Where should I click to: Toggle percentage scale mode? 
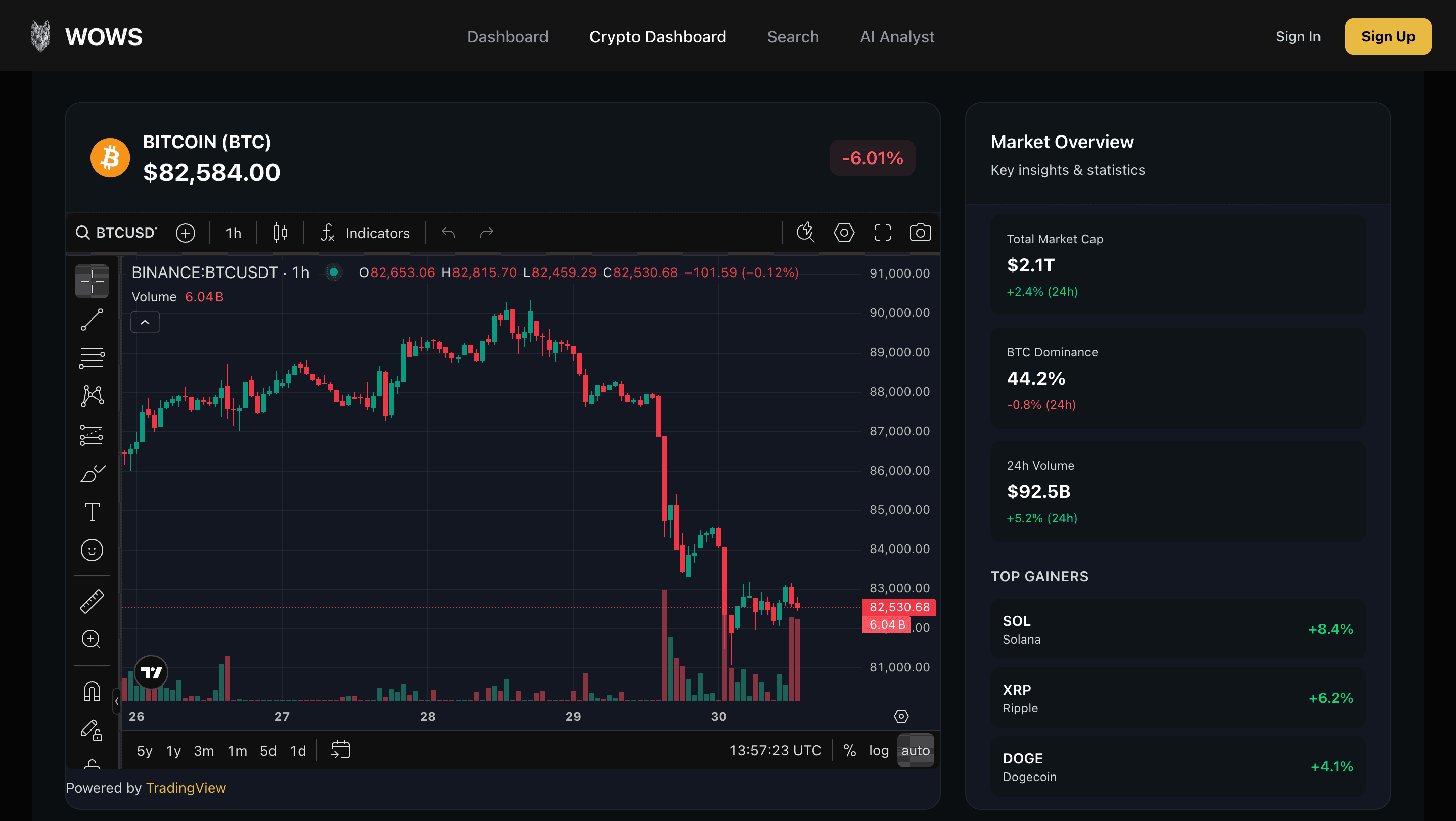pos(850,750)
